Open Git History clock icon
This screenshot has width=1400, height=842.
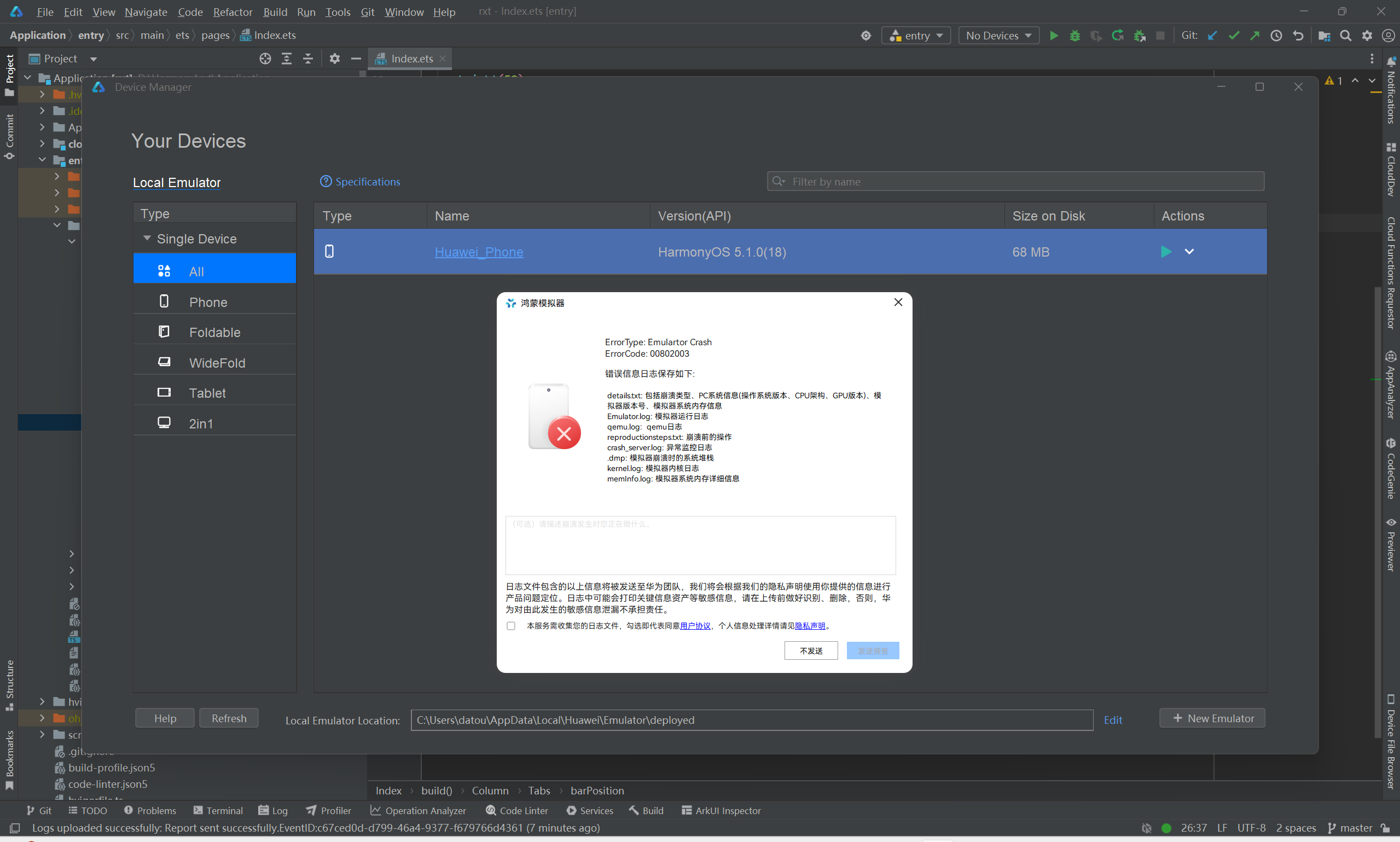pos(1276,36)
